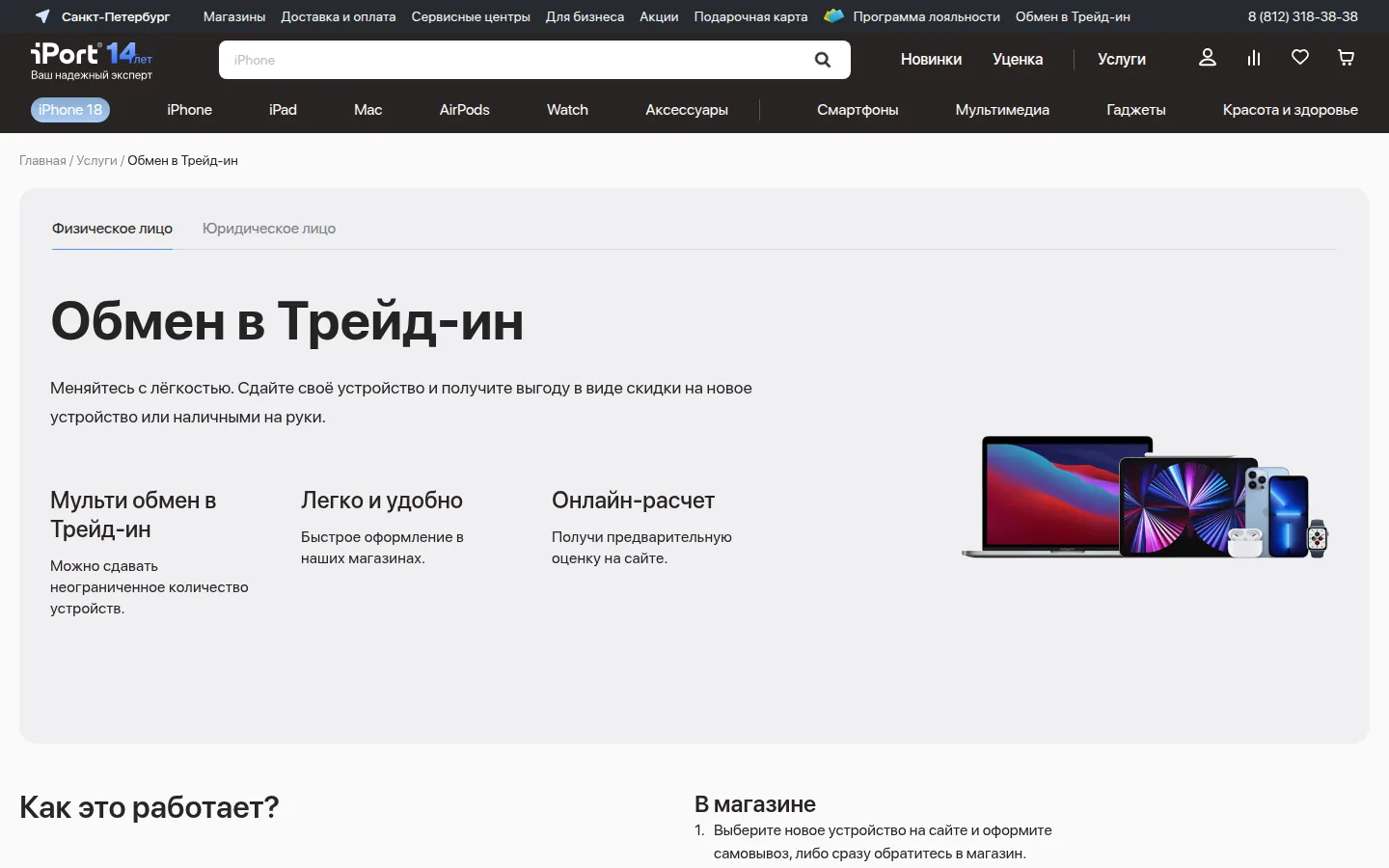Open the Смартфоны category menu
The height and width of the screenshot is (868, 1389).
coord(858,110)
